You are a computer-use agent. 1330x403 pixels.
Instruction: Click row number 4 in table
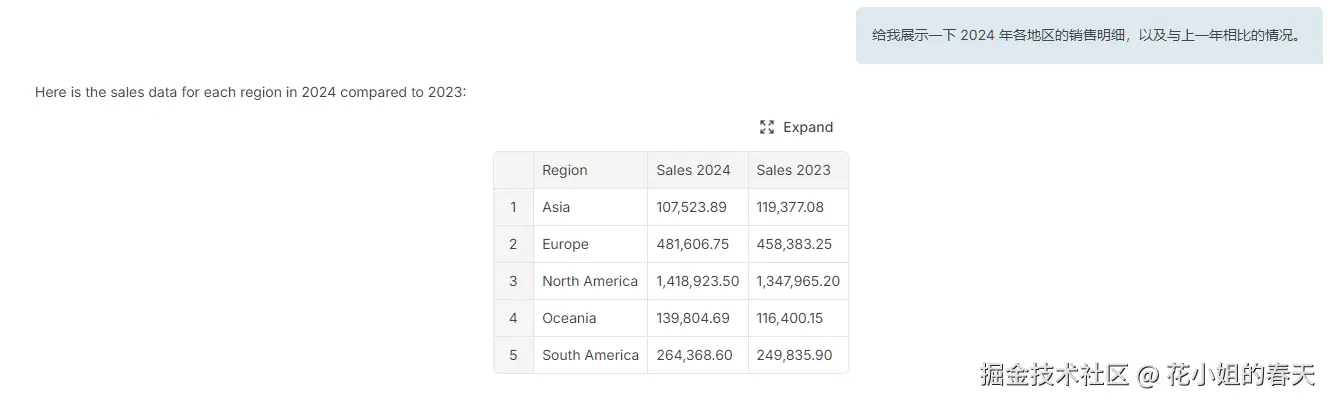pos(514,318)
